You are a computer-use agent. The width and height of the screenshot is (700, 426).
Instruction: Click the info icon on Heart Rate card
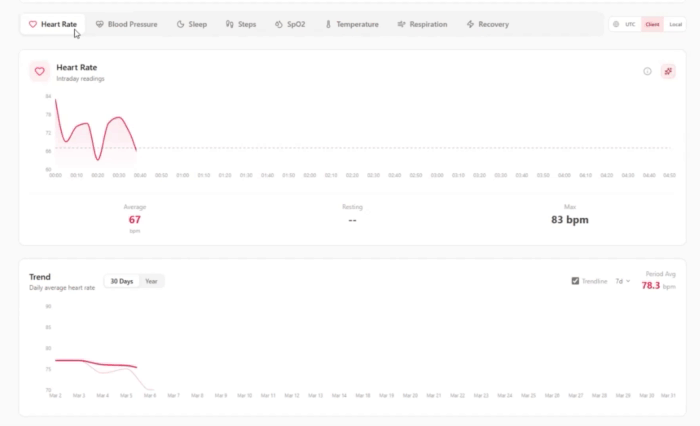(647, 71)
